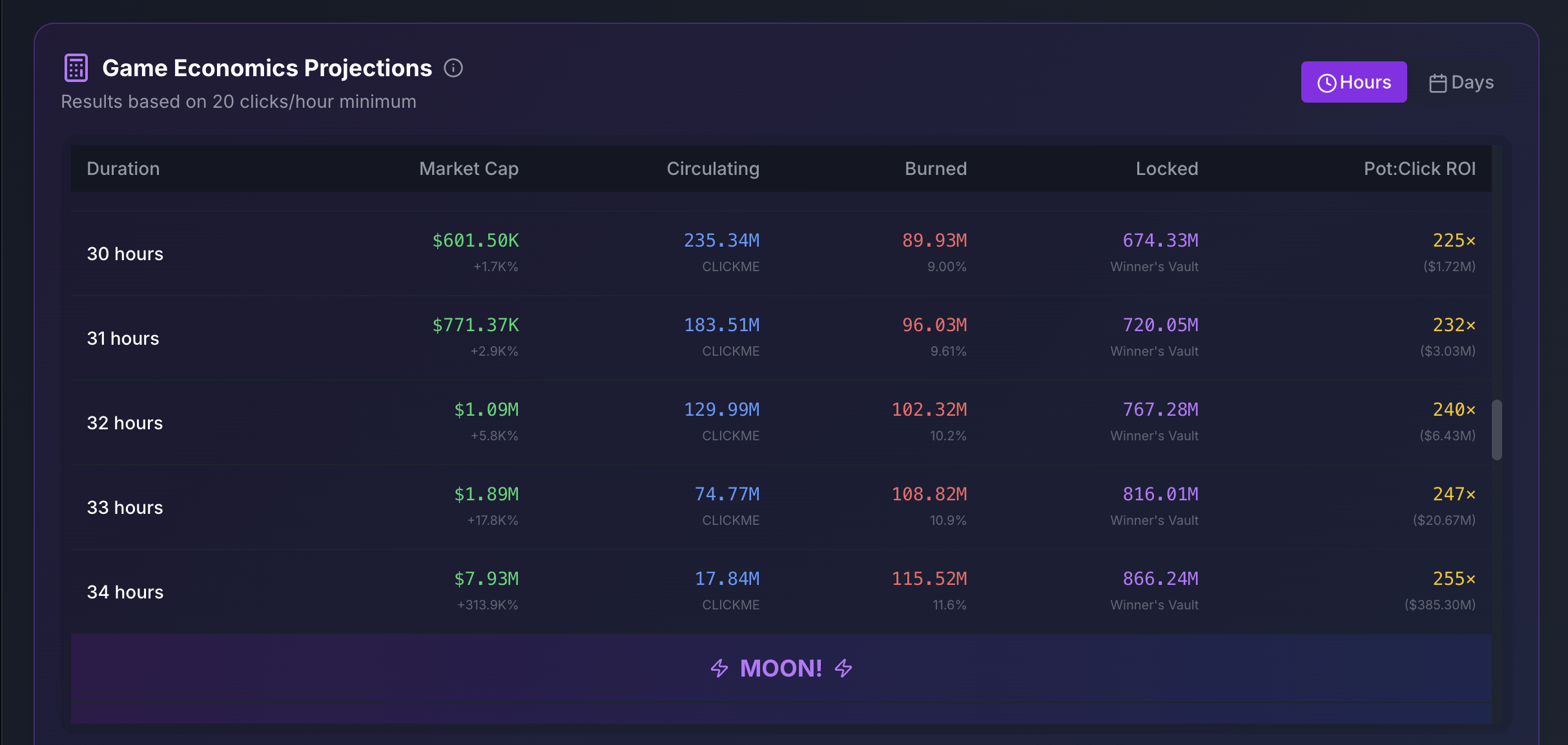Select the 31 hours row label

pyautogui.click(x=123, y=338)
